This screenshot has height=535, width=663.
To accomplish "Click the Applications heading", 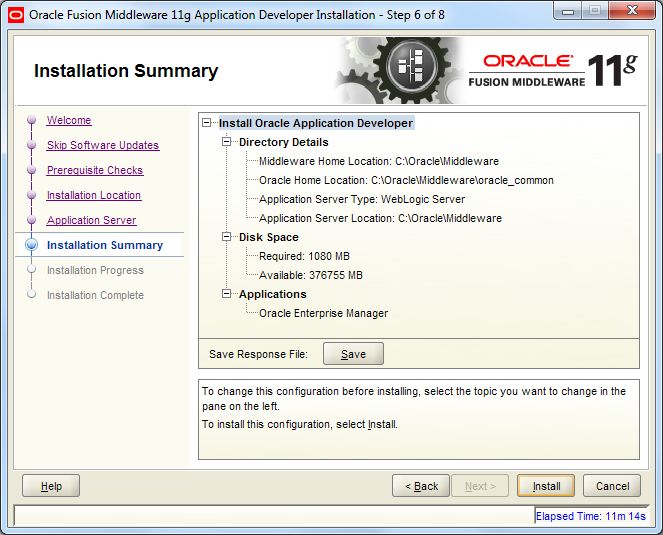I will 273,294.
